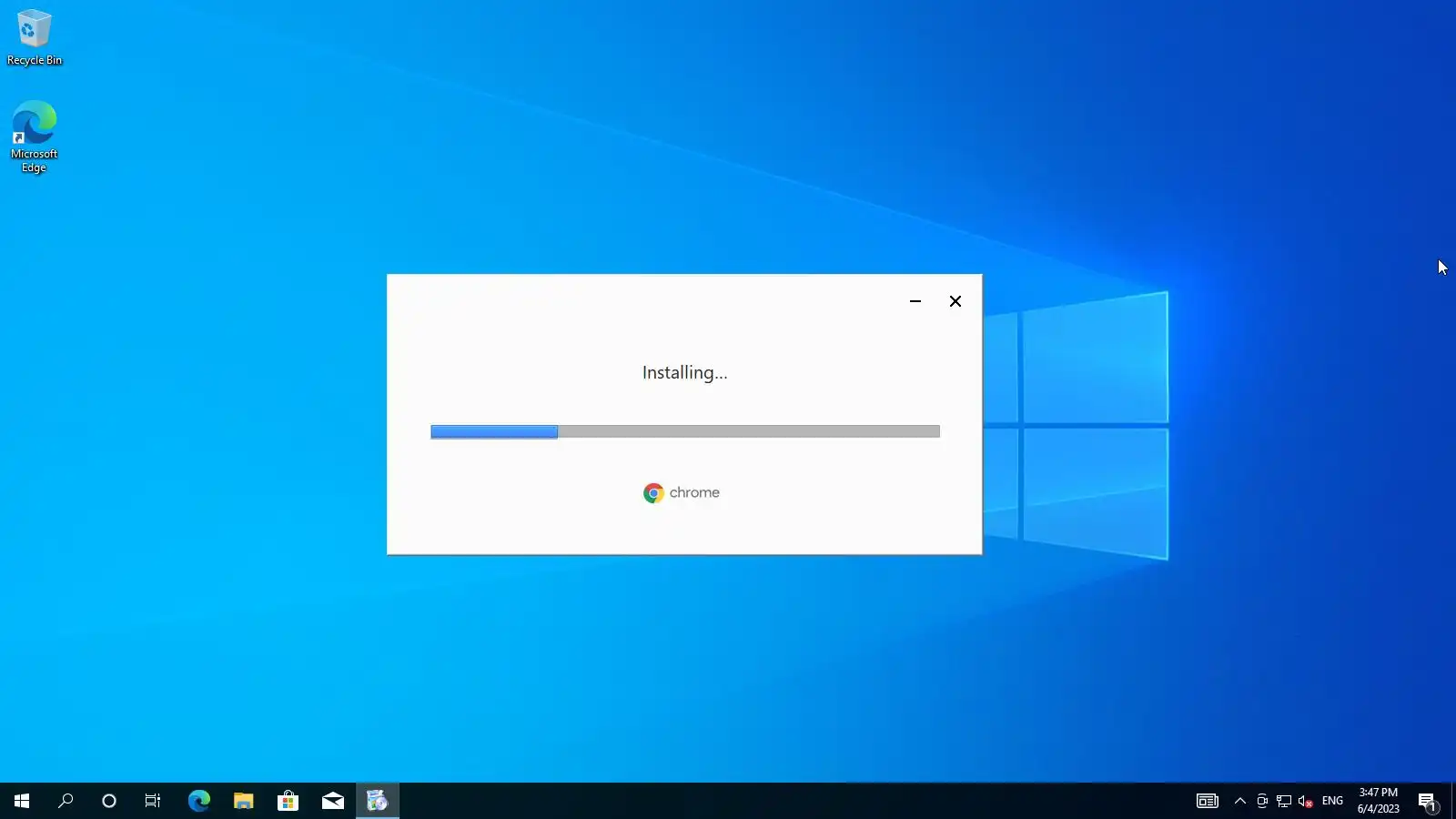
Task: Click the Chrome logo in the installer
Action: (653, 493)
